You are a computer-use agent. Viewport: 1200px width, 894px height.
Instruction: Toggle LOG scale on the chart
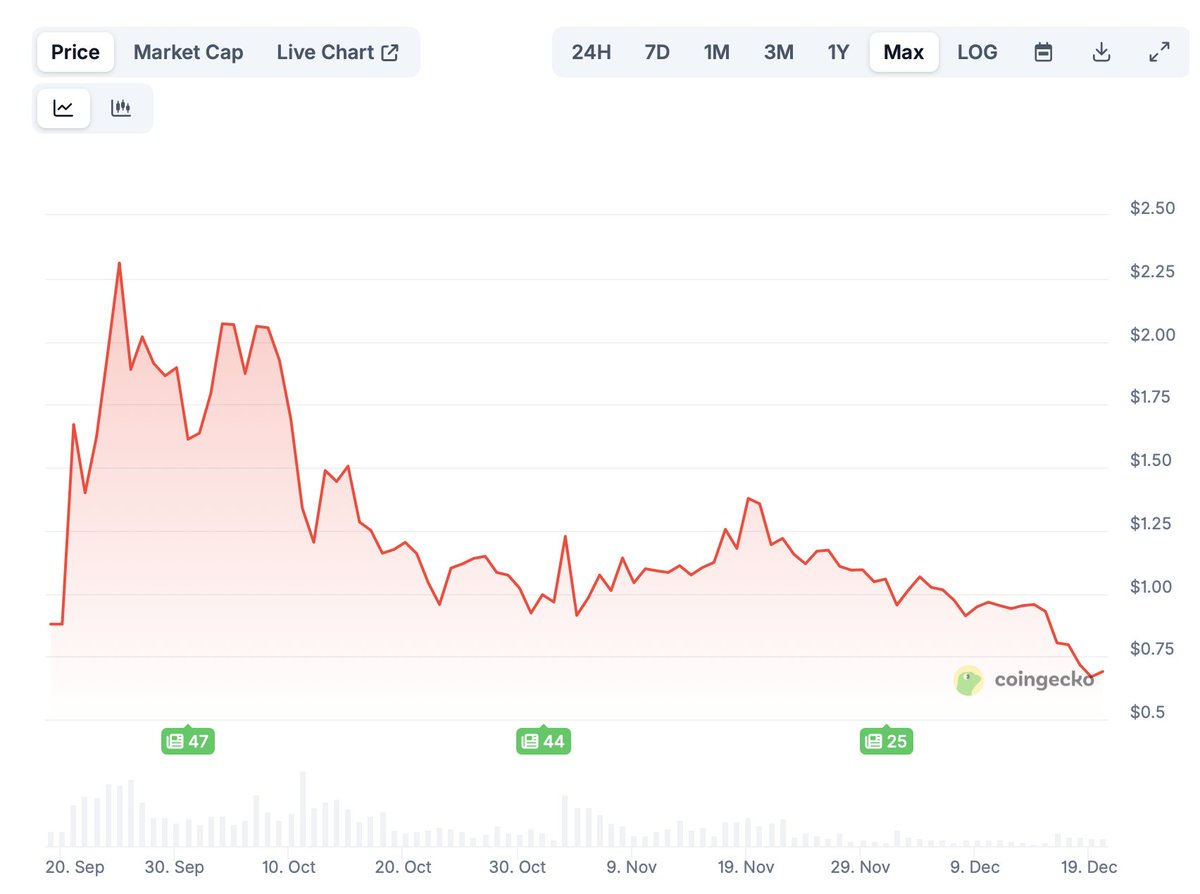[x=977, y=52]
